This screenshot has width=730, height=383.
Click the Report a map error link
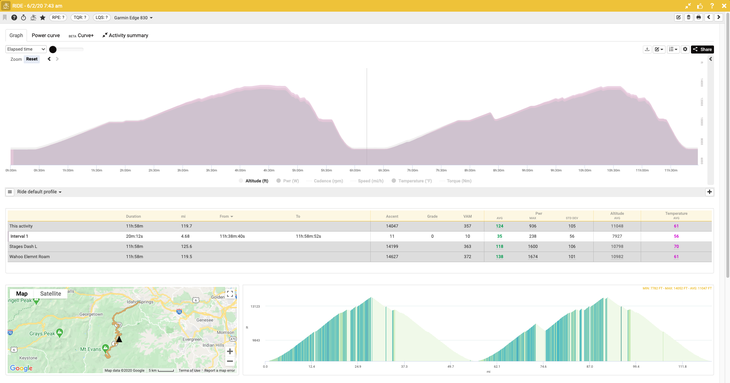[220, 370]
